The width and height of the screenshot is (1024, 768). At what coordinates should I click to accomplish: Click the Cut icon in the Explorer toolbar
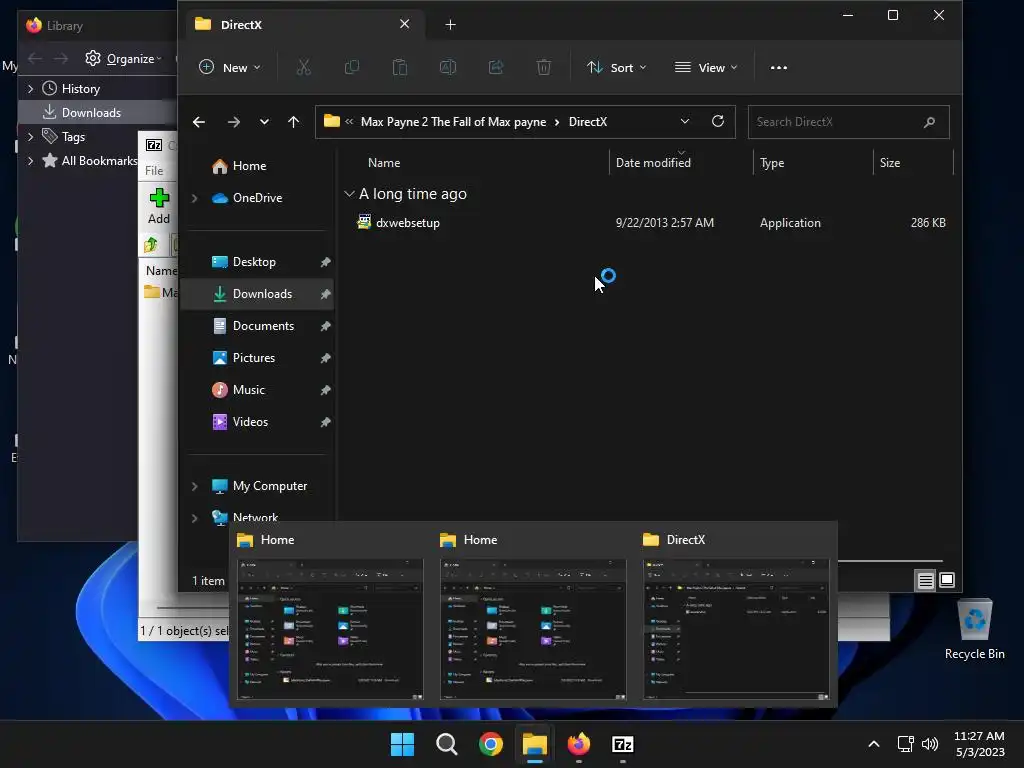pyautogui.click(x=304, y=67)
